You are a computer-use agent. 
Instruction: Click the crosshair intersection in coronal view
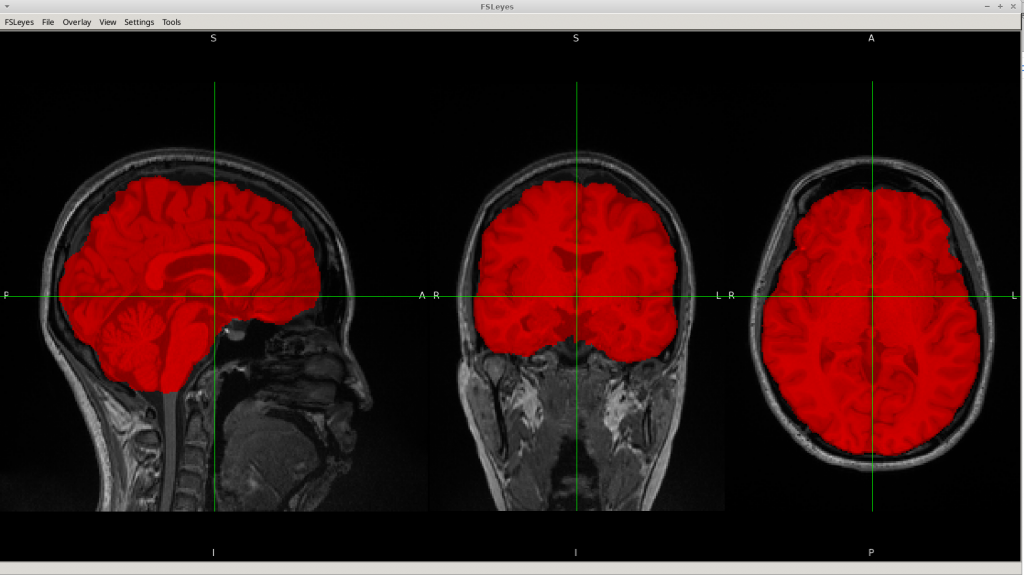tap(576, 297)
